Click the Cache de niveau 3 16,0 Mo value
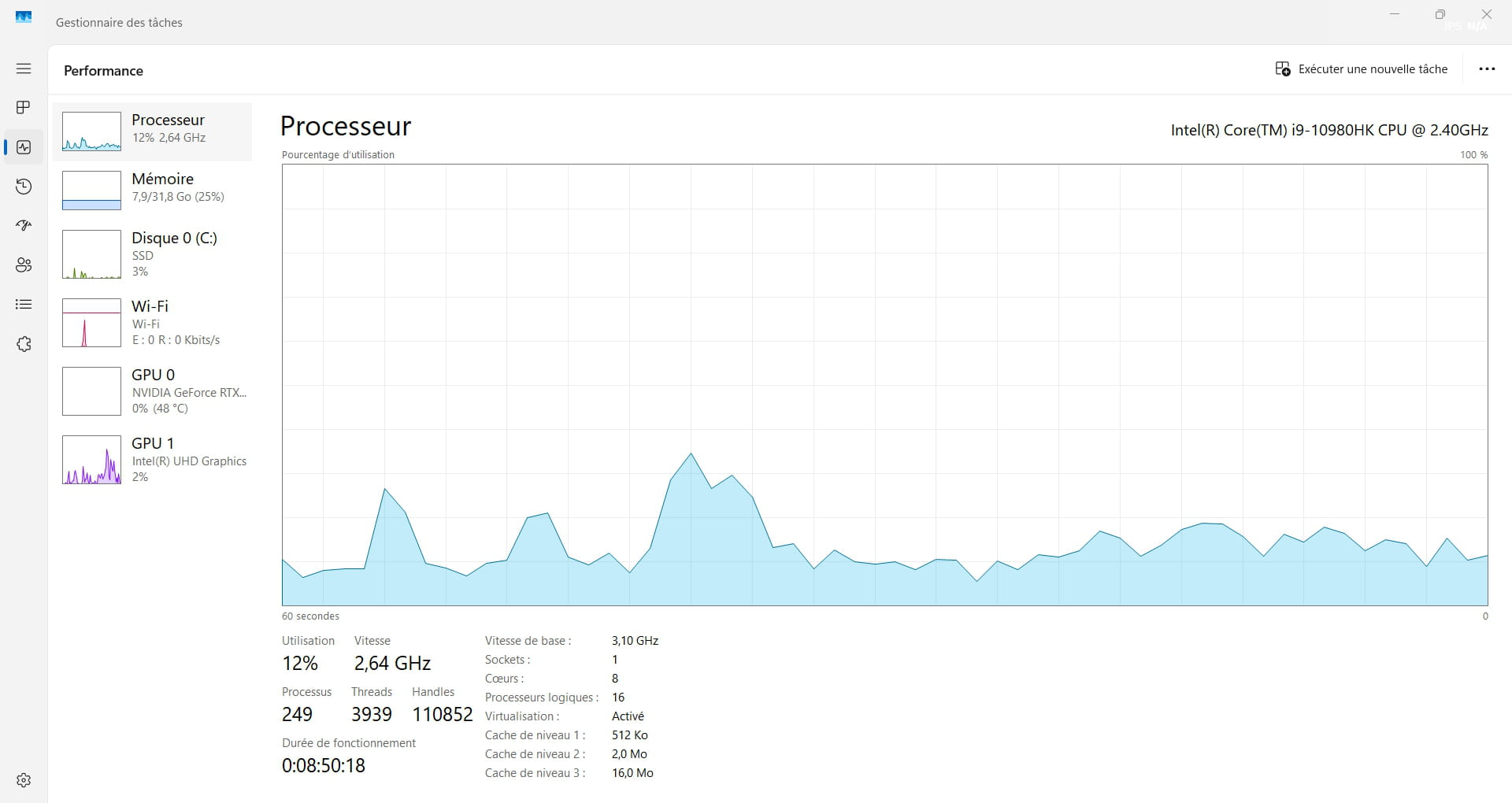This screenshot has height=803, width=1512. 632,773
